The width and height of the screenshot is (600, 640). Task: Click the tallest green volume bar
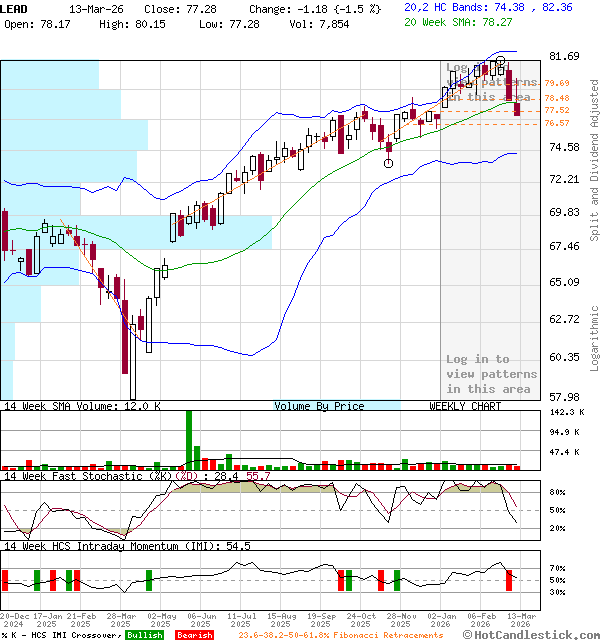187,439
